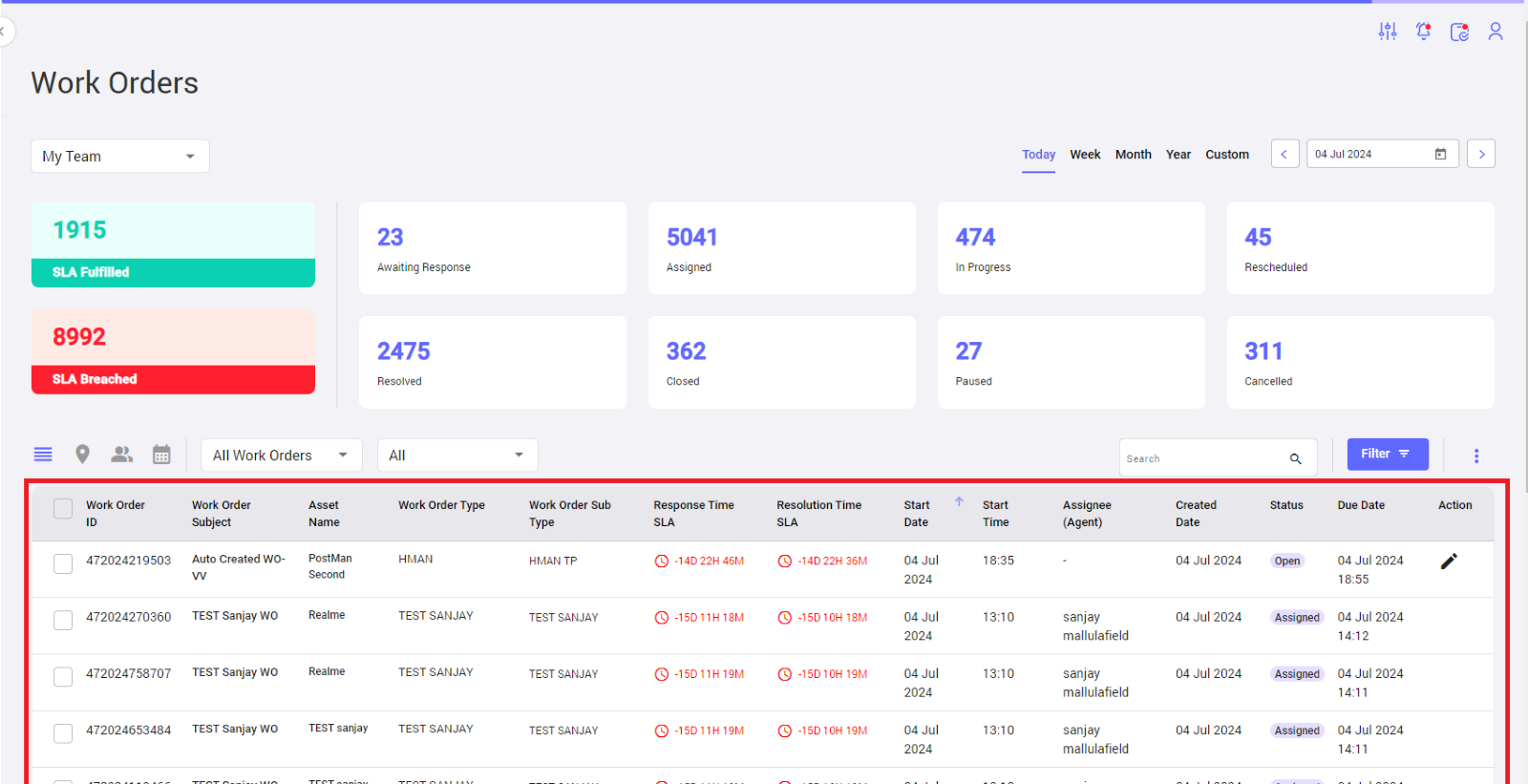Select checkbox for work order 472024653484
The image size is (1528, 784).
tap(63, 733)
